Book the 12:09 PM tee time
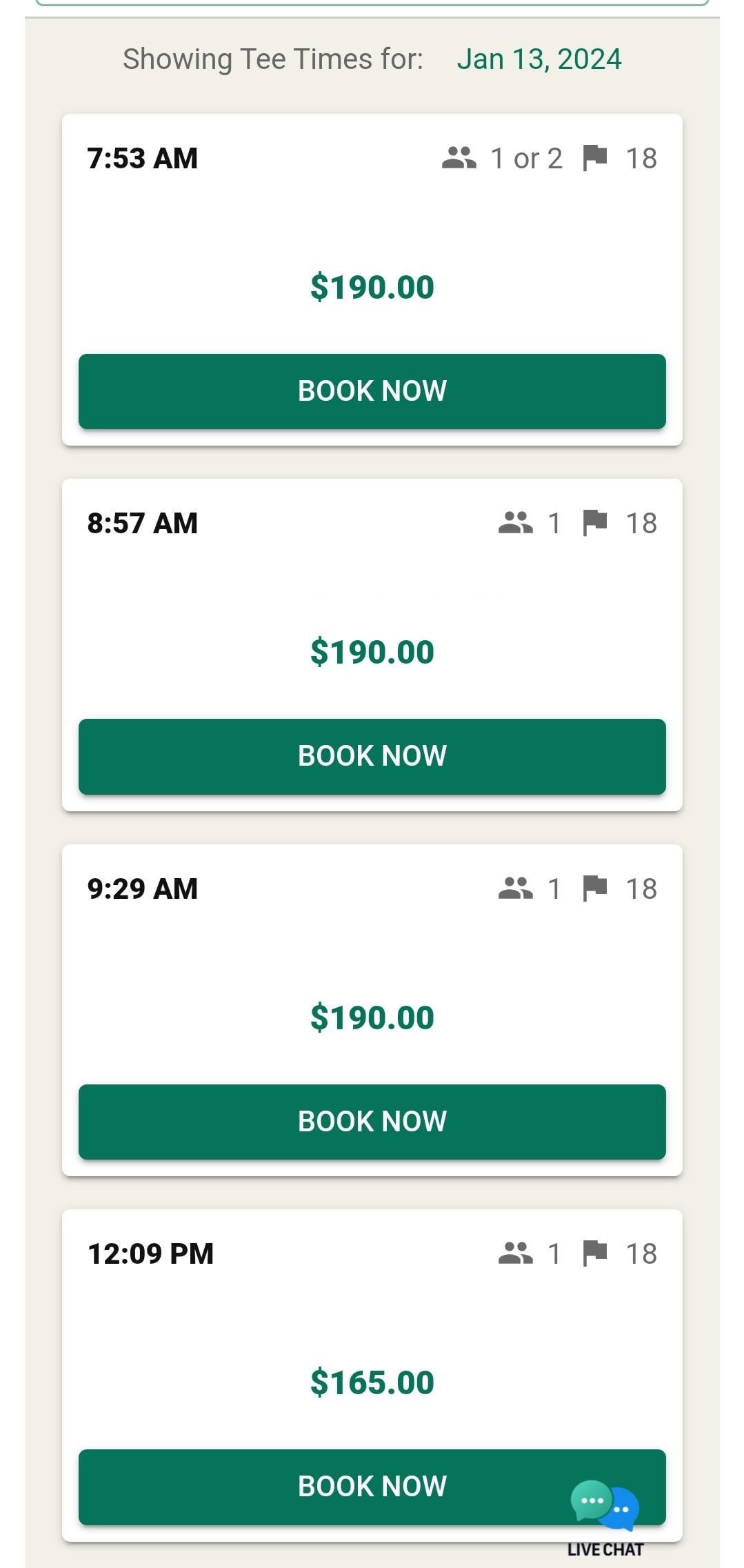 (x=372, y=1487)
